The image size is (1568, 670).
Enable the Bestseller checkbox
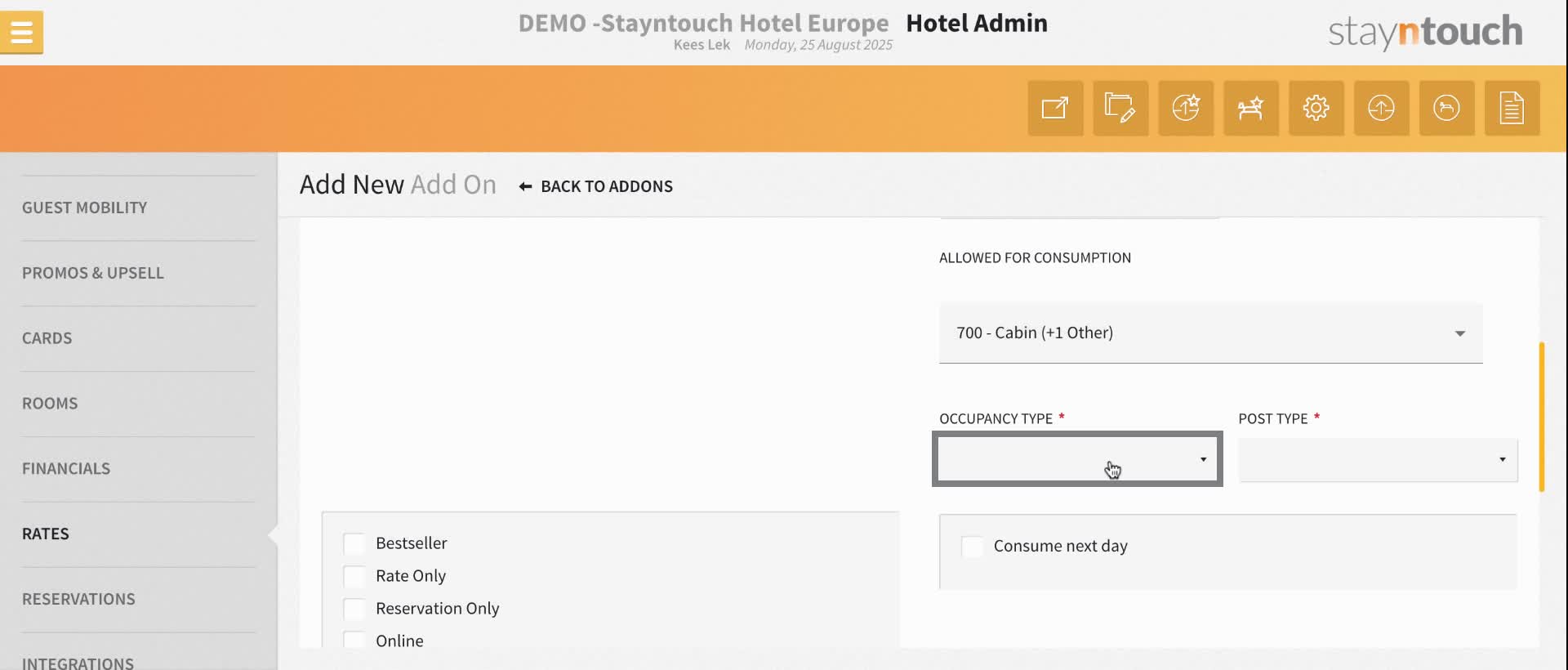click(x=354, y=543)
